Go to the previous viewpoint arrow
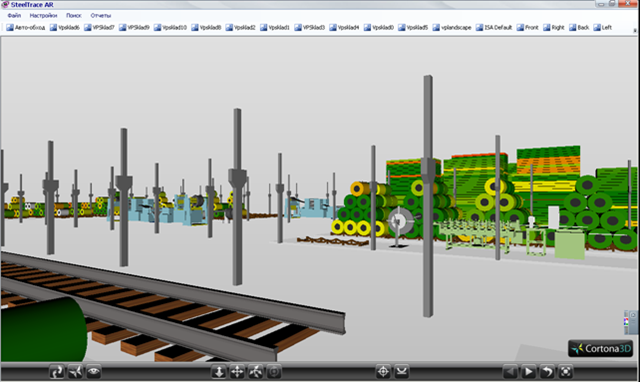 coord(510,372)
